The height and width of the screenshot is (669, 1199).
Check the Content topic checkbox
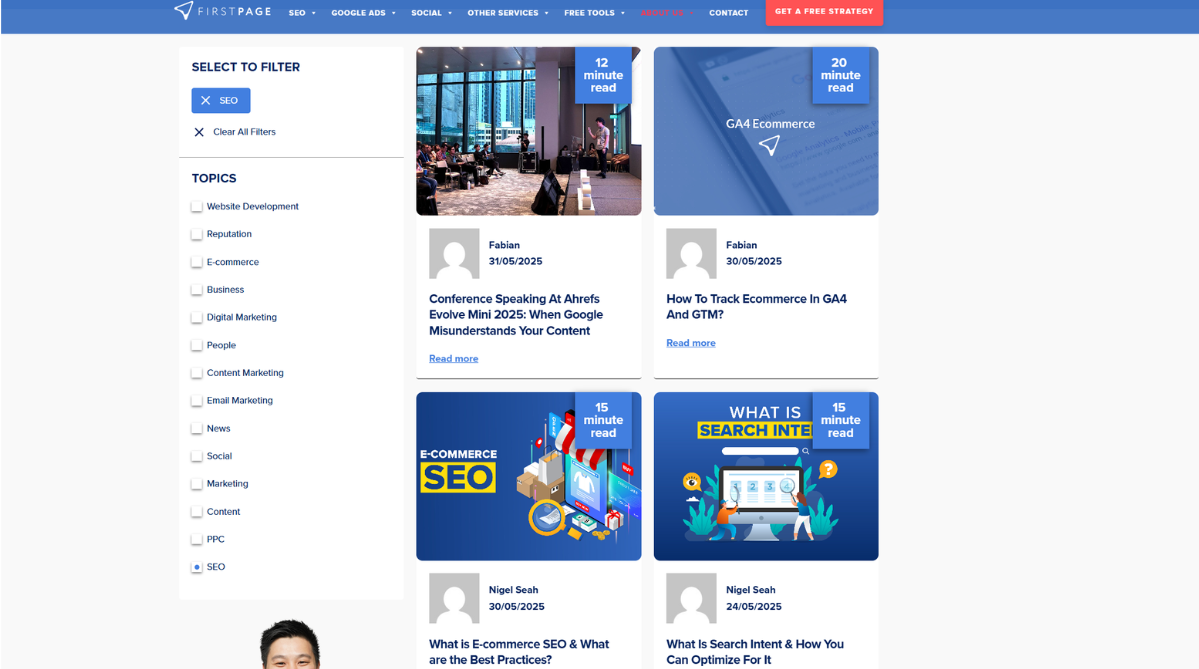click(197, 512)
